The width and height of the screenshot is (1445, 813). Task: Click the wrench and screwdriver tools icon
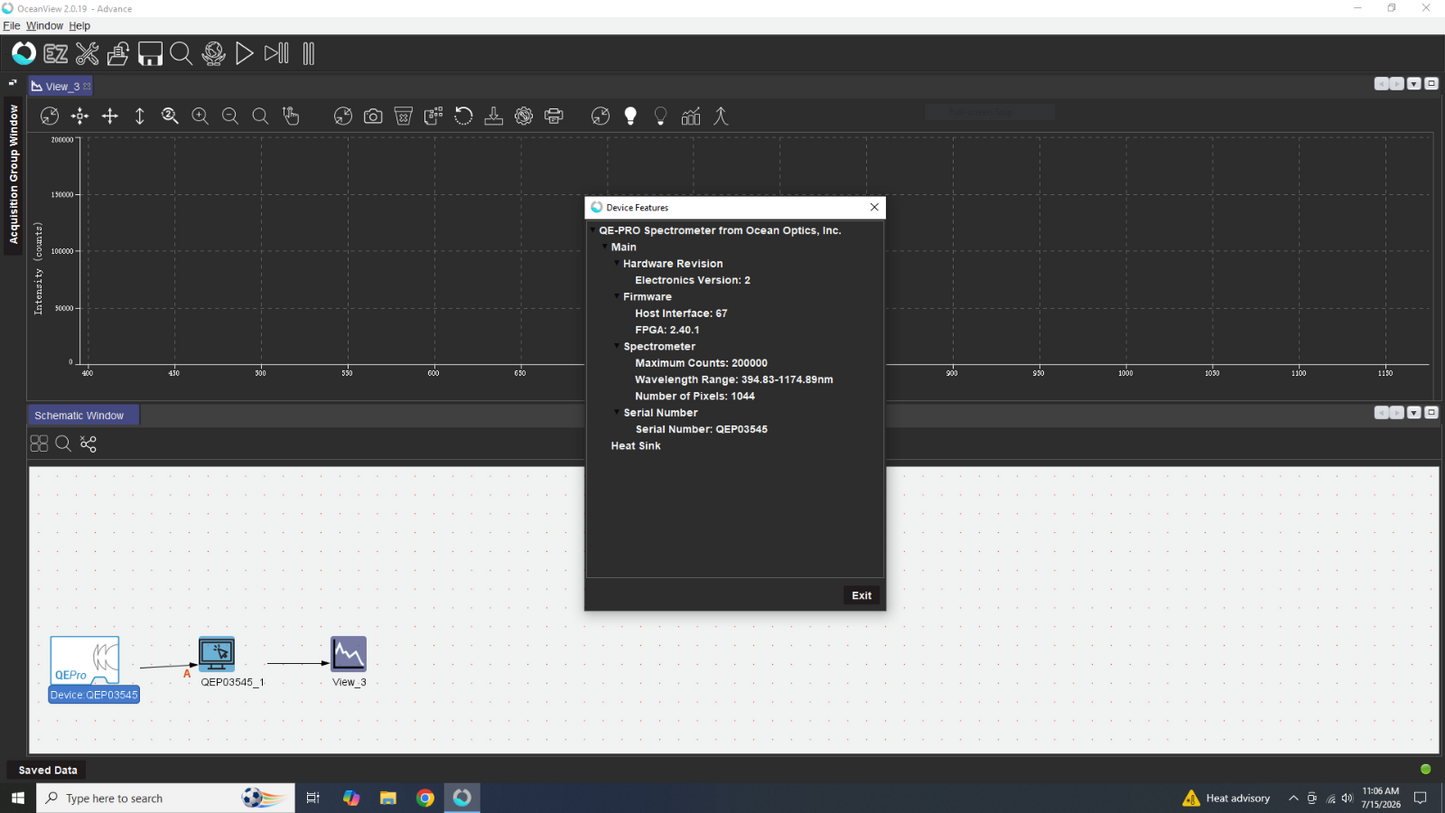pyautogui.click(x=88, y=54)
